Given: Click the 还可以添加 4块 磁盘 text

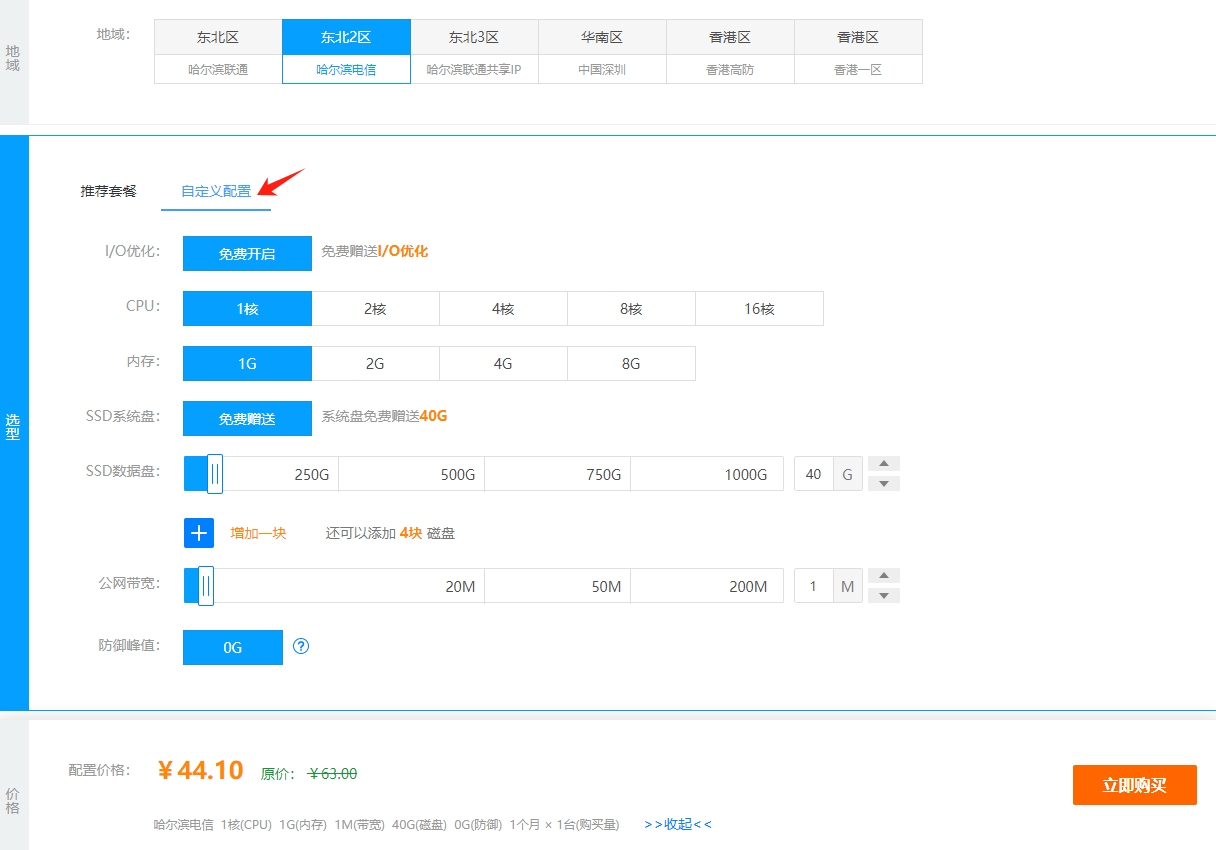Looking at the screenshot, I should pos(390,534).
